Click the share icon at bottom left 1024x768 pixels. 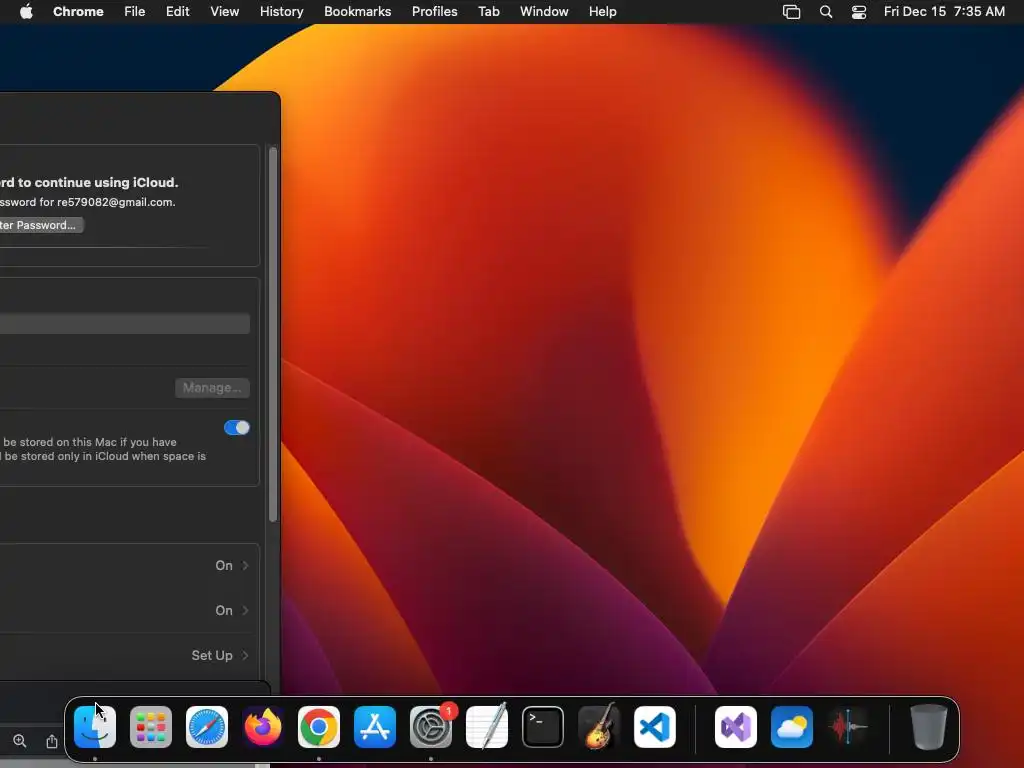(x=52, y=741)
